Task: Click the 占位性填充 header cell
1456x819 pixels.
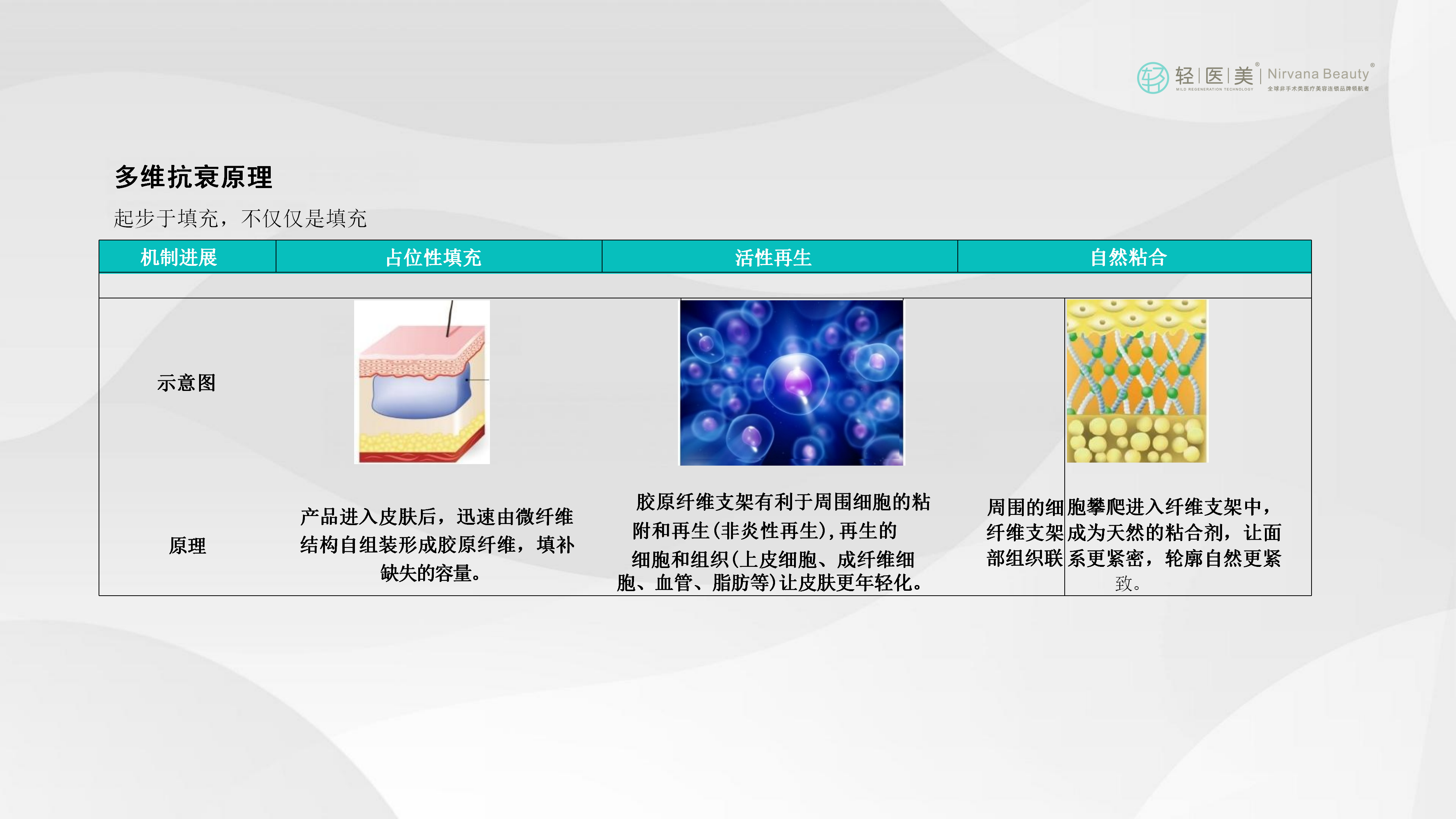Action: [439, 257]
